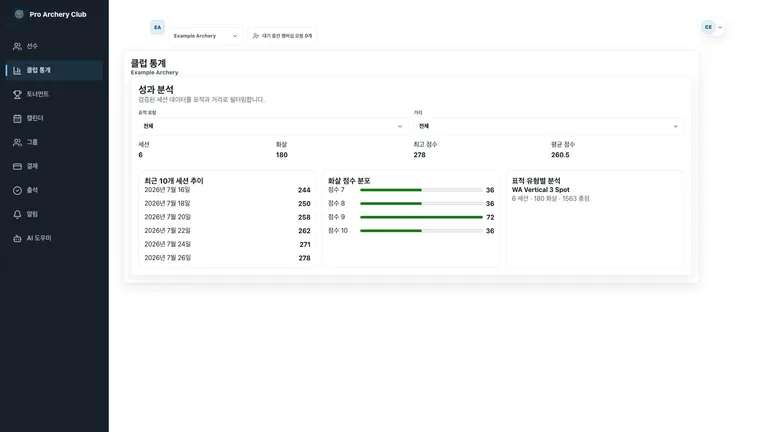768x432 pixels.
Task: Select the 2026년 7월 18일 session row
Action: click(x=227, y=203)
